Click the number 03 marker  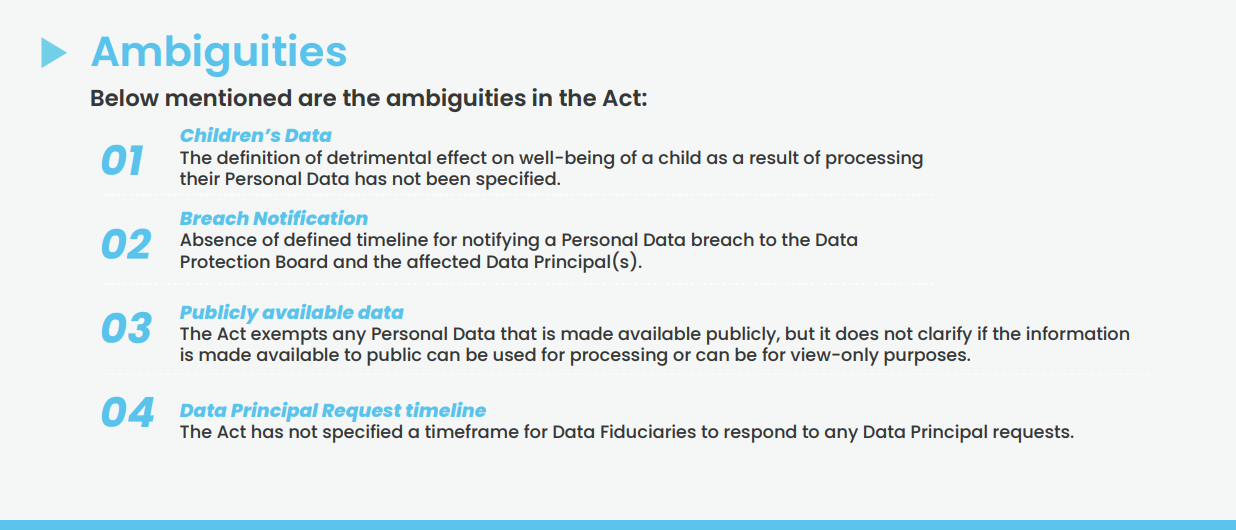[x=126, y=329]
